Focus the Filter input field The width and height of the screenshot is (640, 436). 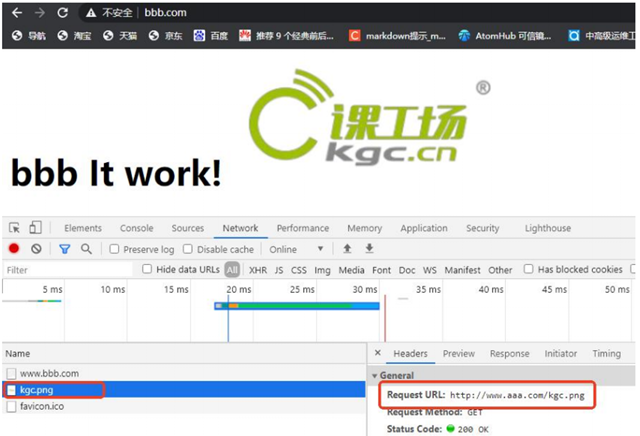click(68, 270)
